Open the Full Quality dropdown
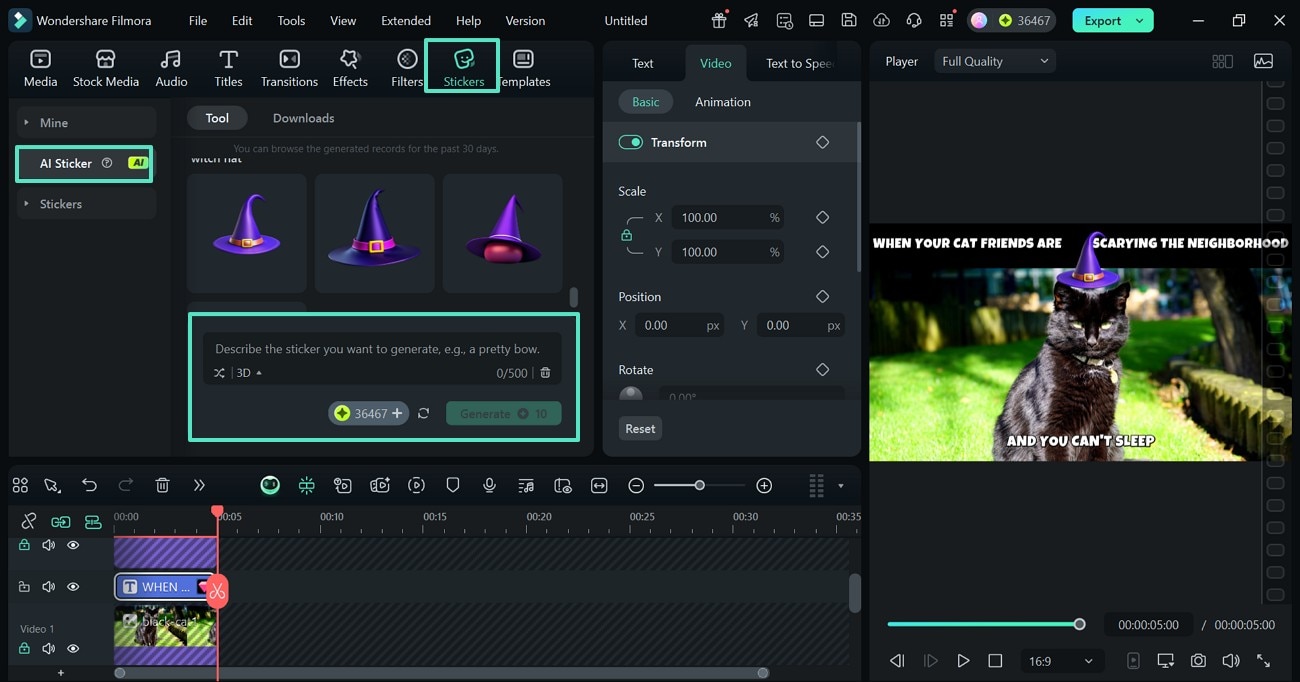 [995, 61]
